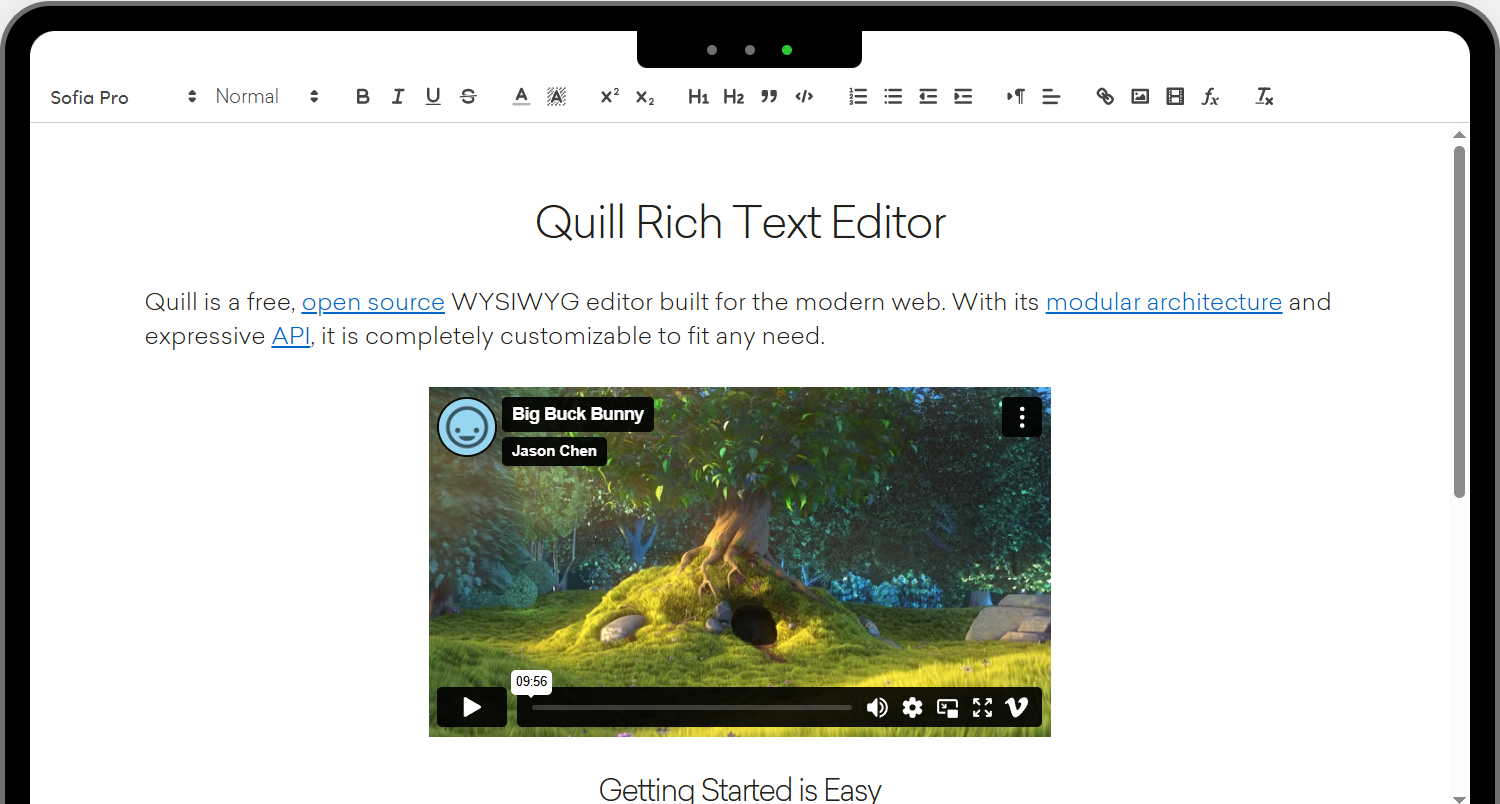The width and height of the screenshot is (1500, 804).
Task: Apply Heading 1 style
Action: pos(698,97)
